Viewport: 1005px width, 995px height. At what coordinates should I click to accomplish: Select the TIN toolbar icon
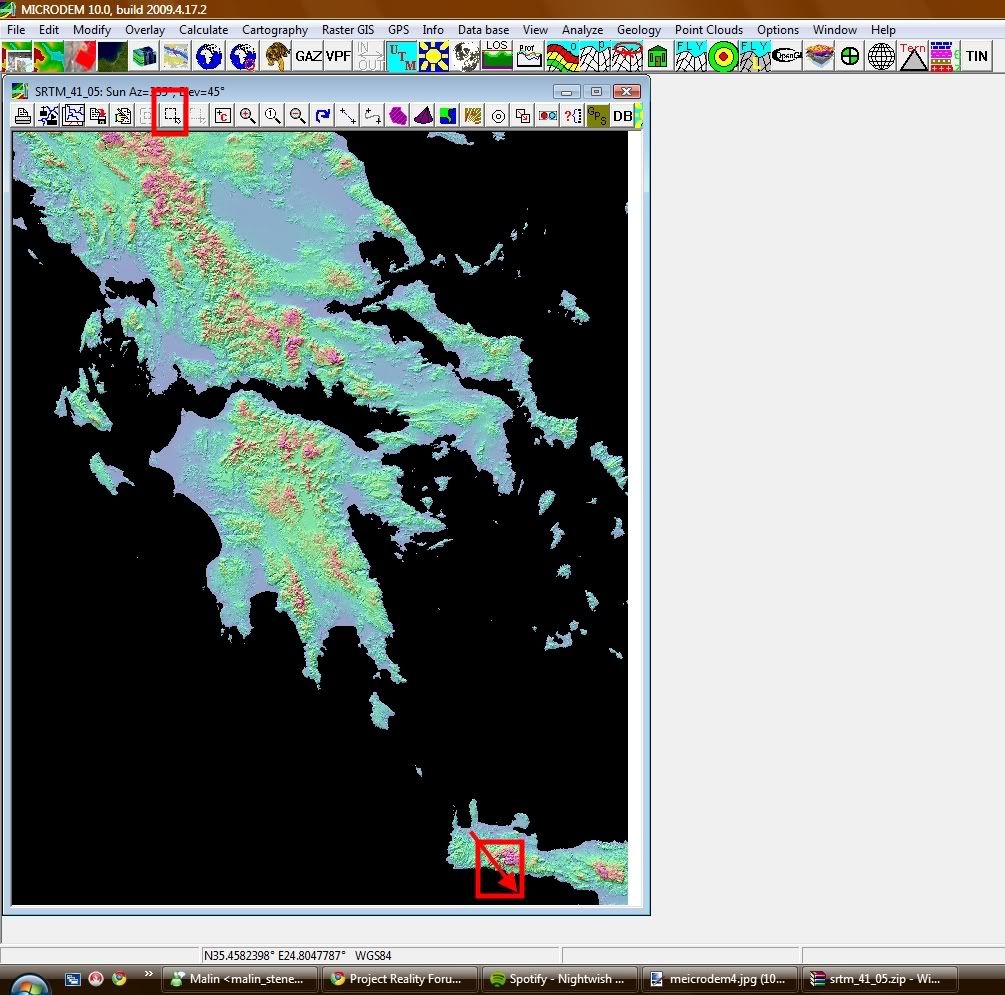pyautogui.click(x=976, y=56)
